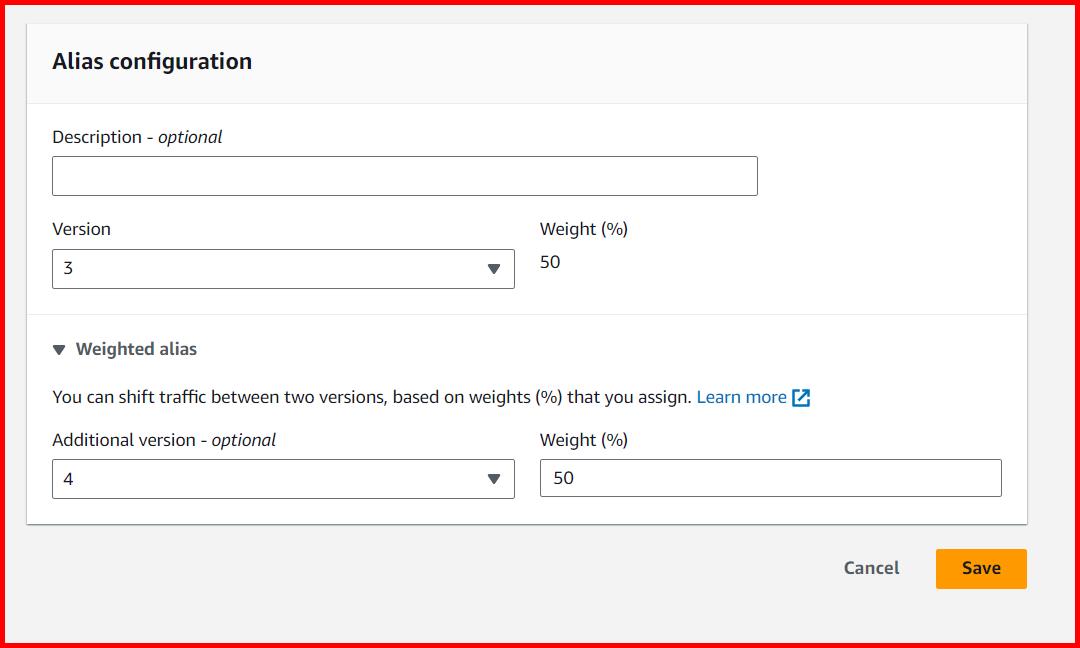Click the Weighted alias disclosure triangle
Viewport: 1080px width, 648px height.
(60, 349)
